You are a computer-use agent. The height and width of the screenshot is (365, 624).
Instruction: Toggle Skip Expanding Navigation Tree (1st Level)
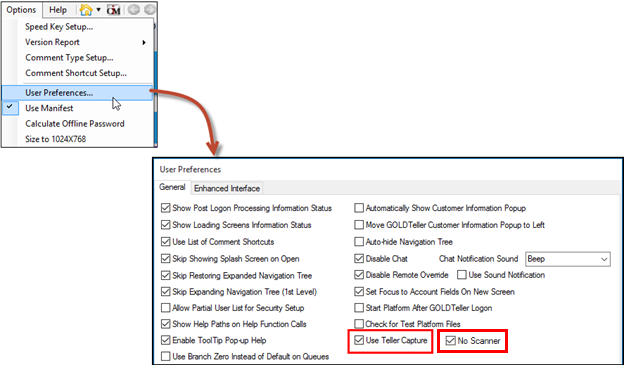point(166,292)
